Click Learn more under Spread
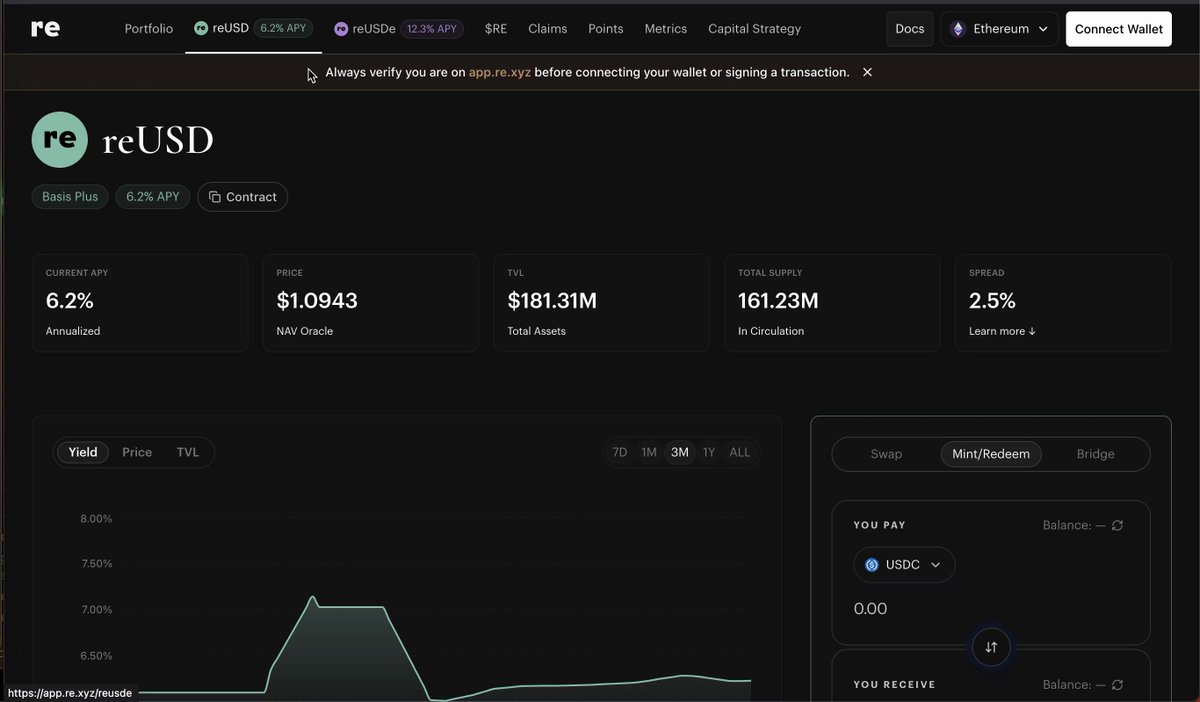This screenshot has height=702, width=1200. [1002, 331]
